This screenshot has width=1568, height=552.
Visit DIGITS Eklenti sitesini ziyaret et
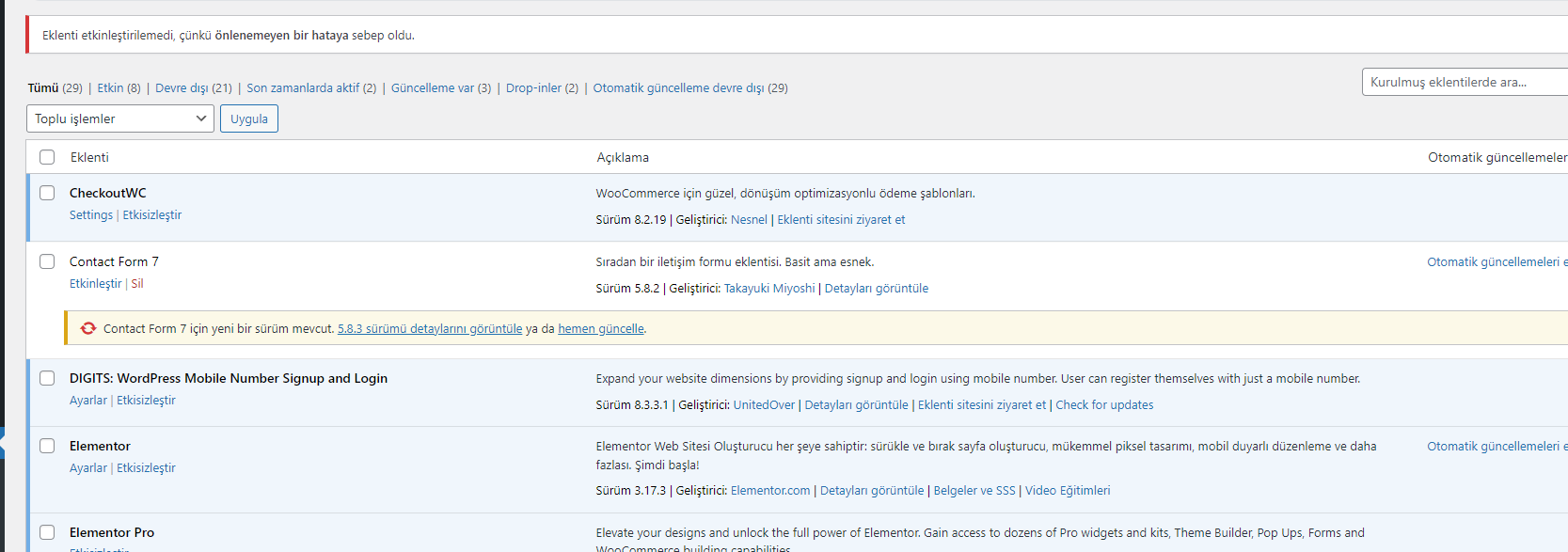coord(982,405)
